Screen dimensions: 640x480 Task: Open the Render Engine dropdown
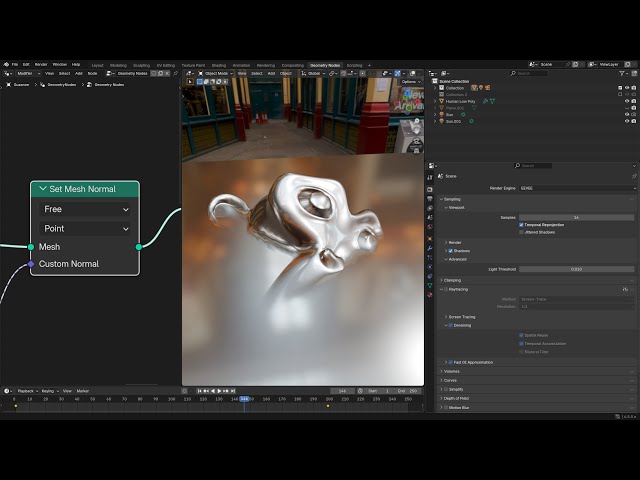click(x=578, y=188)
